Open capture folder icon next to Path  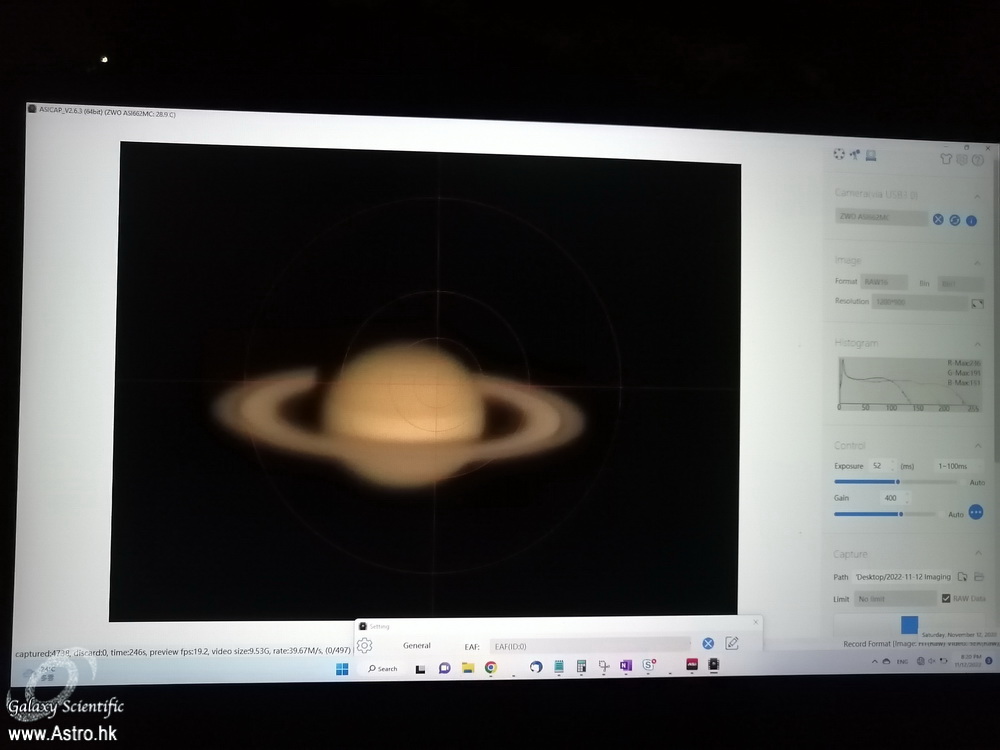tap(979, 577)
